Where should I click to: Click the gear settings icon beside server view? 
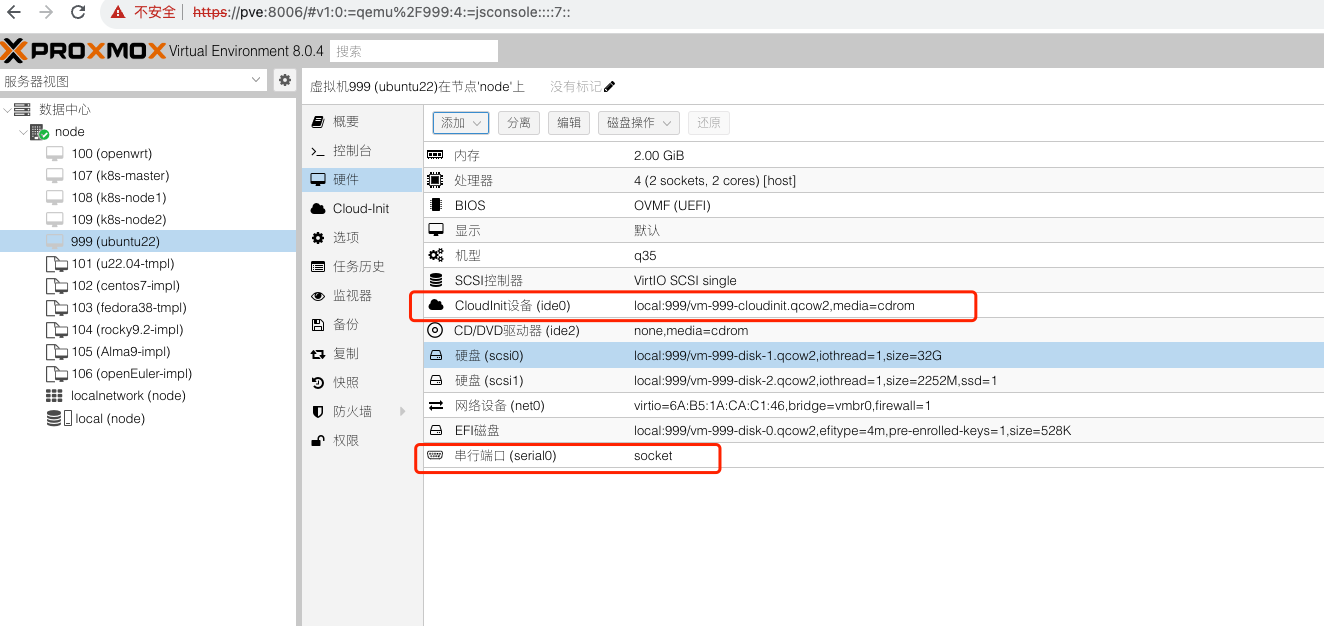[x=285, y=80]
